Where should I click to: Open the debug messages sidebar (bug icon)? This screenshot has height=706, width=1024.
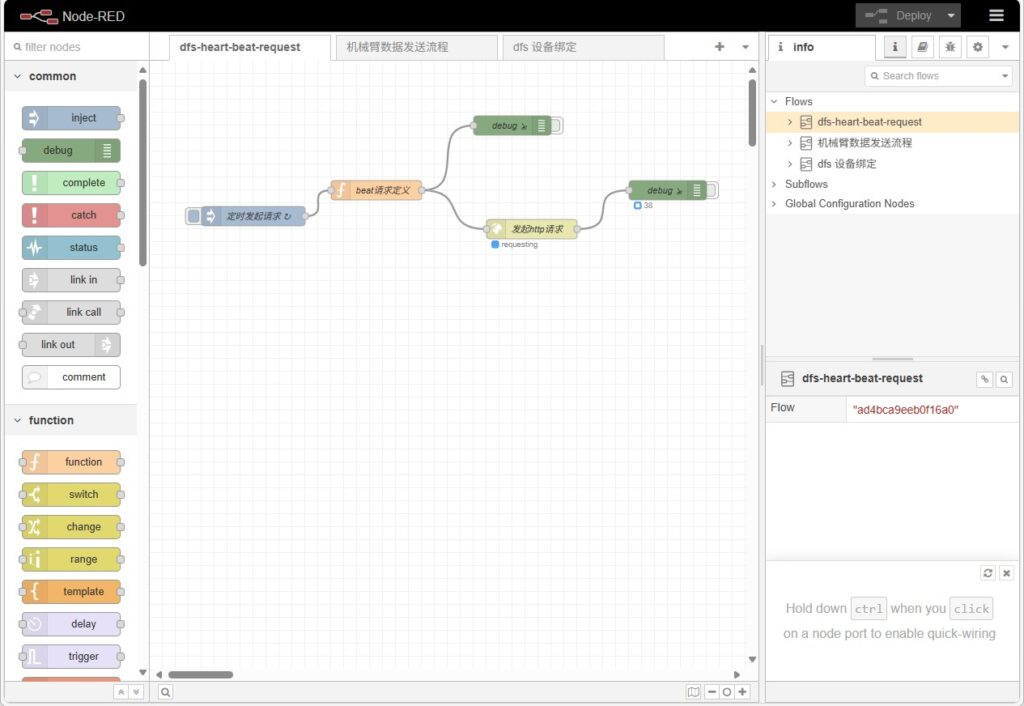tap(950, 47)
